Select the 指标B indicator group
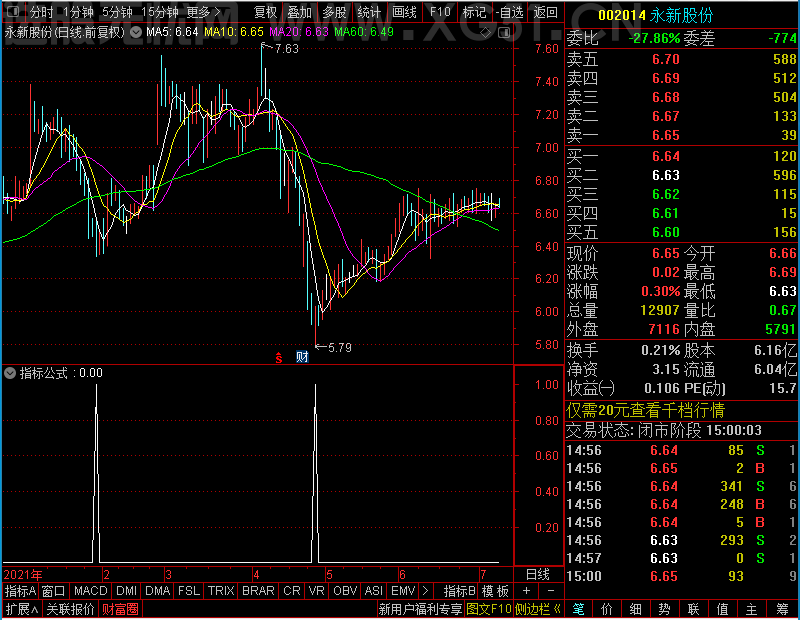800x620 pixels. pos(460,591)
